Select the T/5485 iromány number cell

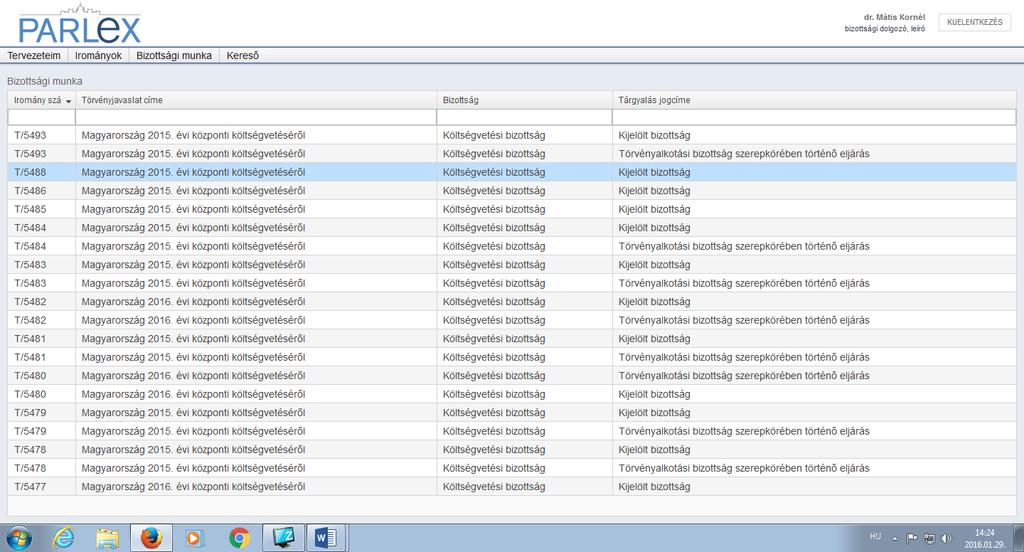pos(42,209)
